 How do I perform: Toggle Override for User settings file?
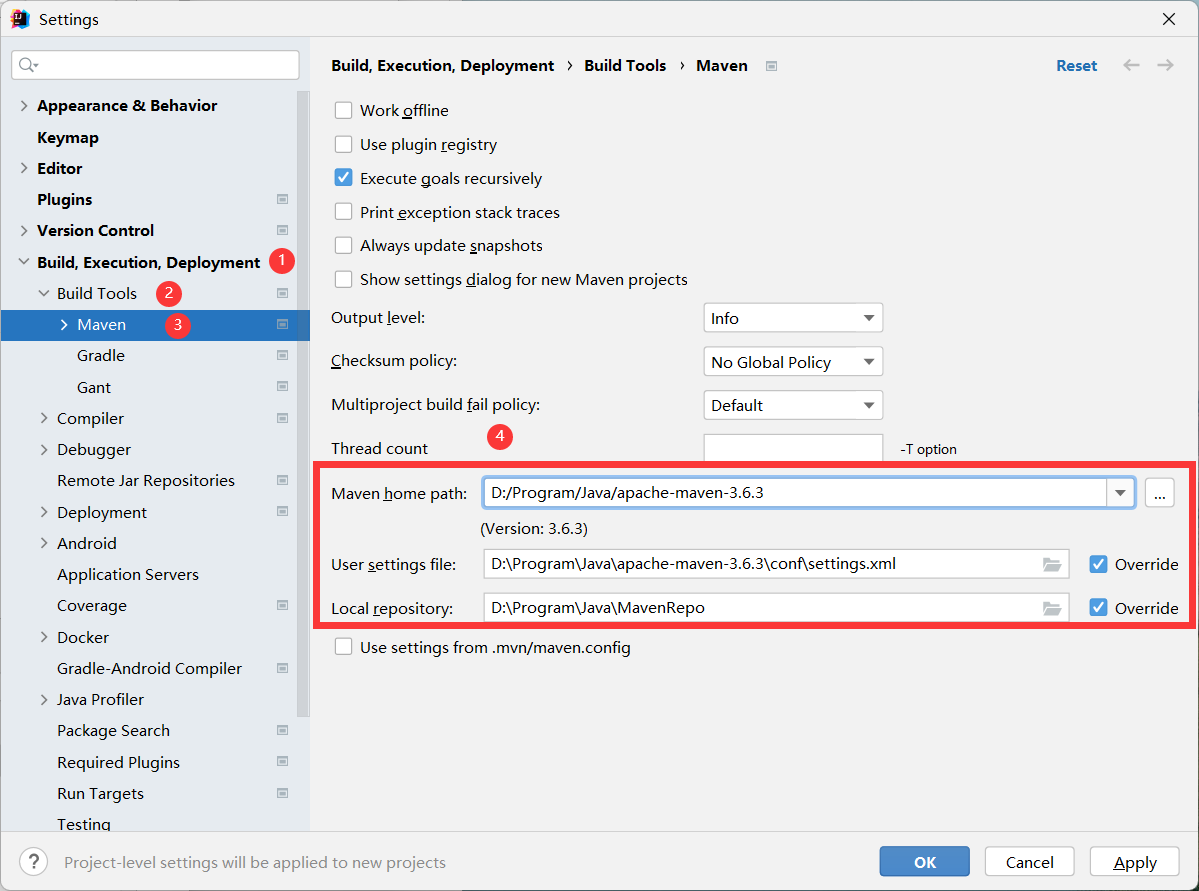1098,564
